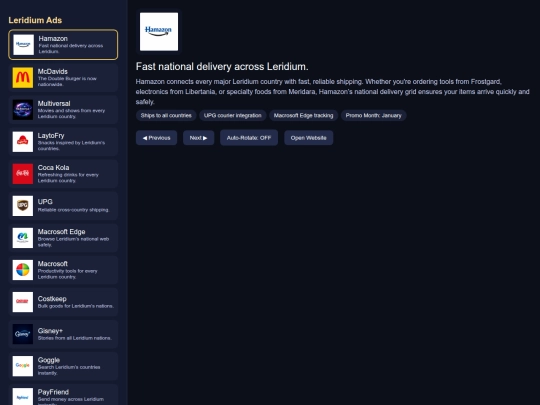Select the Costkeep ad title
Image resolution: width=540 pixels, height=405 pixels.
click(x=52, y=299)
